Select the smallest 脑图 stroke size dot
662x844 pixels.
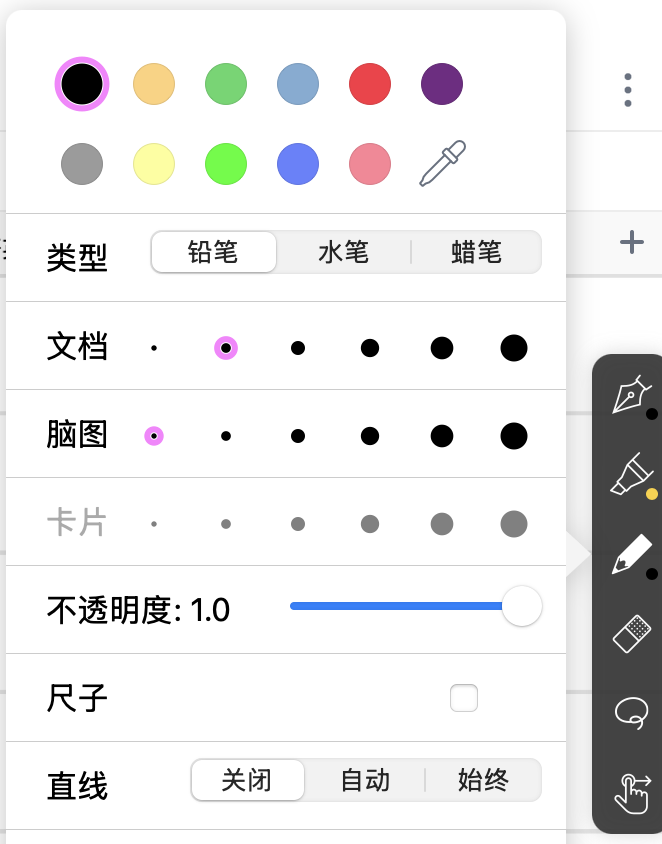[x=153, y=435]
